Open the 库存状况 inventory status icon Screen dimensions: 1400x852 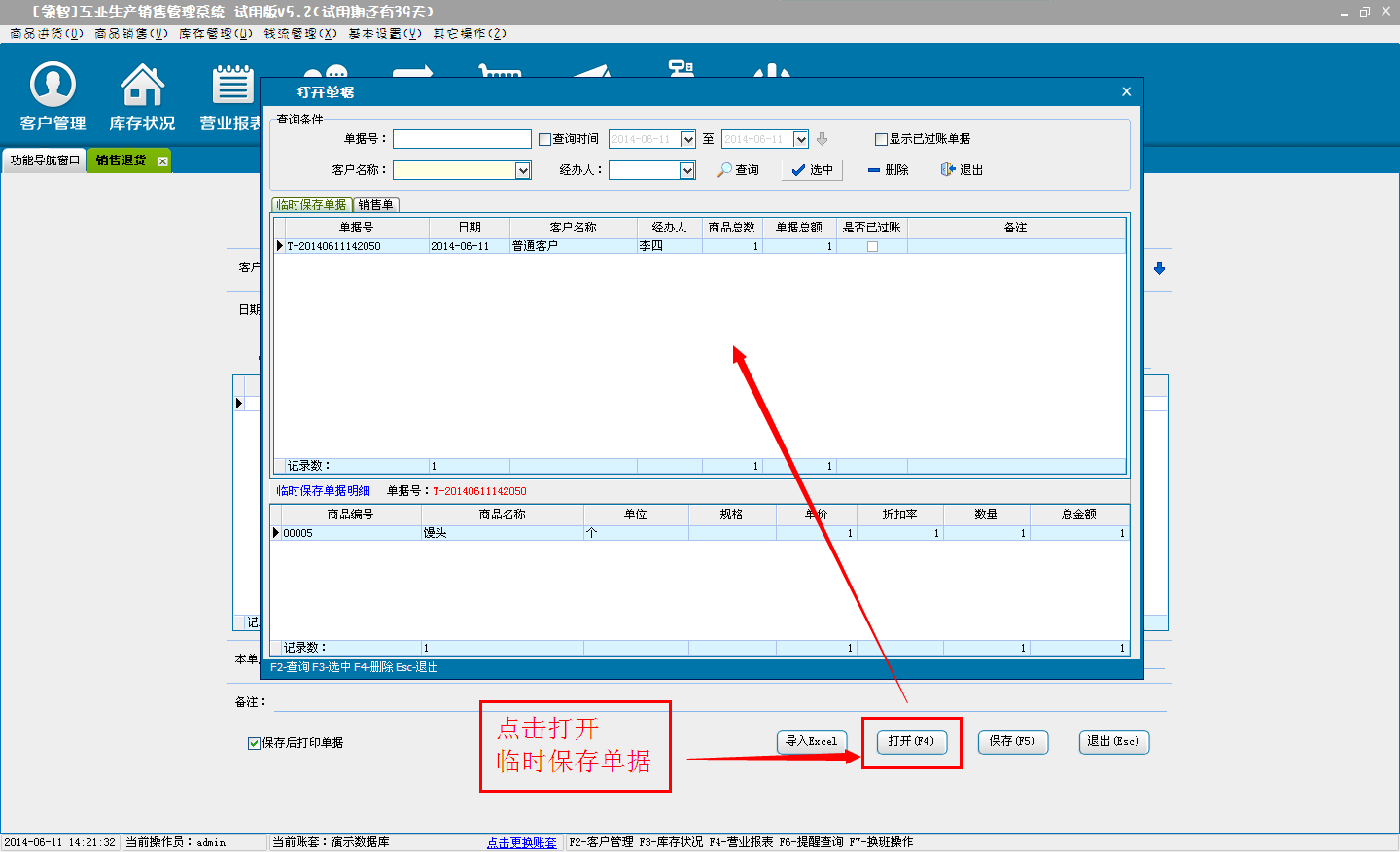tap(142, 95)
